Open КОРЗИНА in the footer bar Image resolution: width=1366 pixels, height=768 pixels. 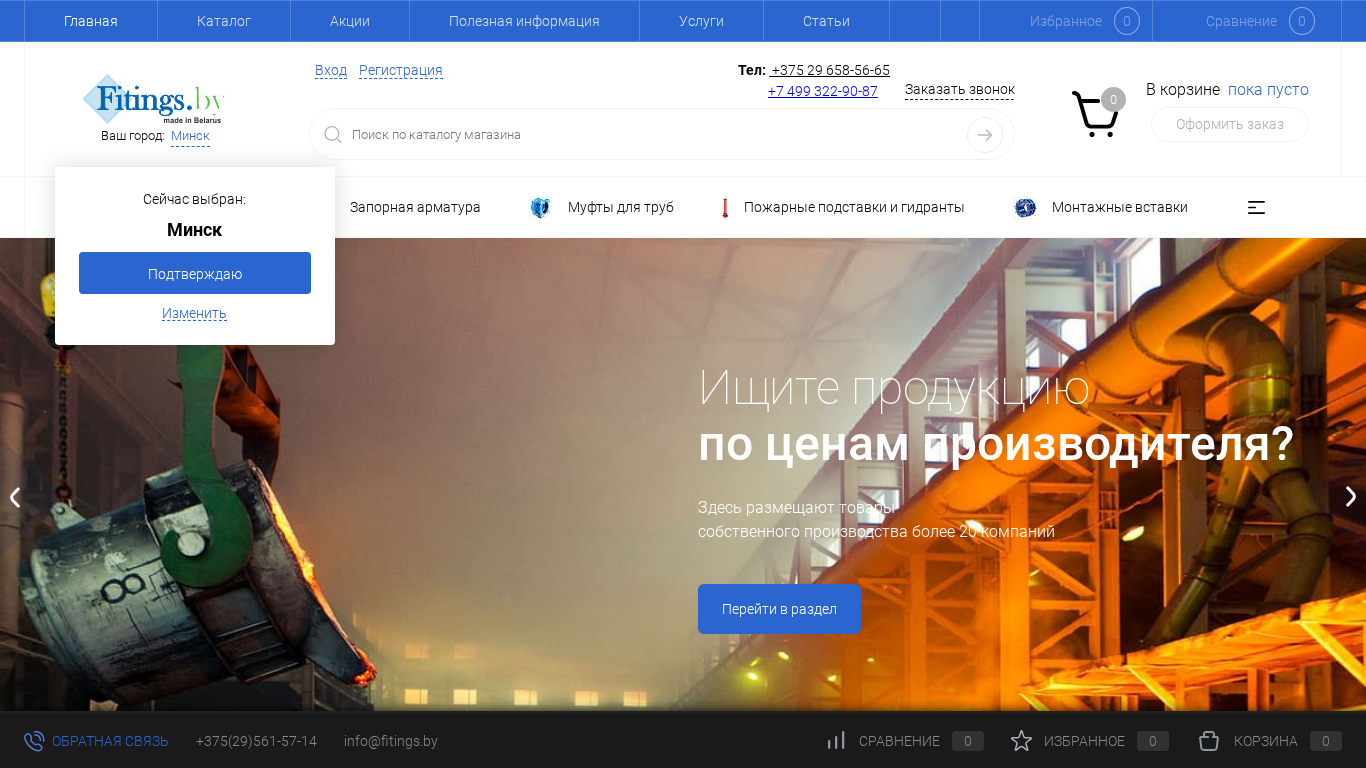click(x=1266, y=741)
